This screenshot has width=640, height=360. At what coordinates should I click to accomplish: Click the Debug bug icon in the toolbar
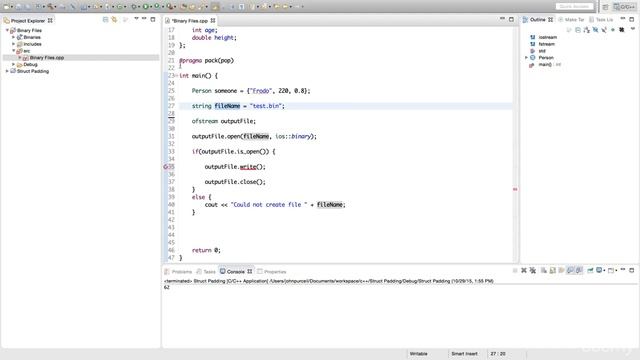point(133,7)
